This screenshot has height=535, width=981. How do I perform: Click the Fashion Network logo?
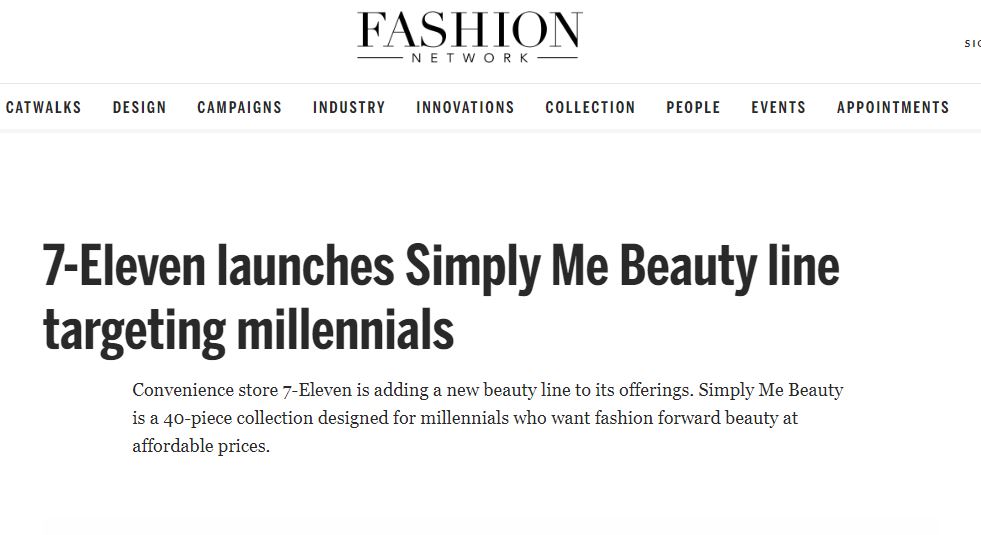469,31
